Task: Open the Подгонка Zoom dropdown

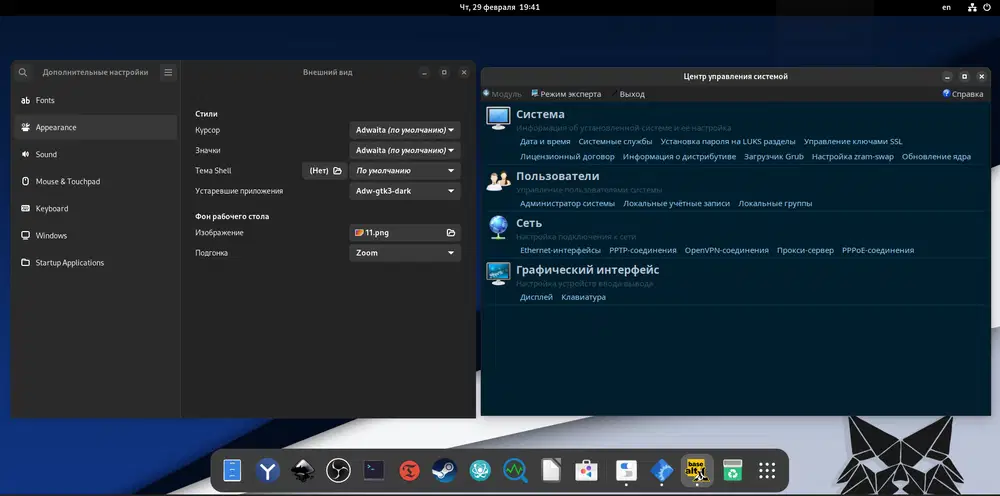Action: [x=405, y=253]
